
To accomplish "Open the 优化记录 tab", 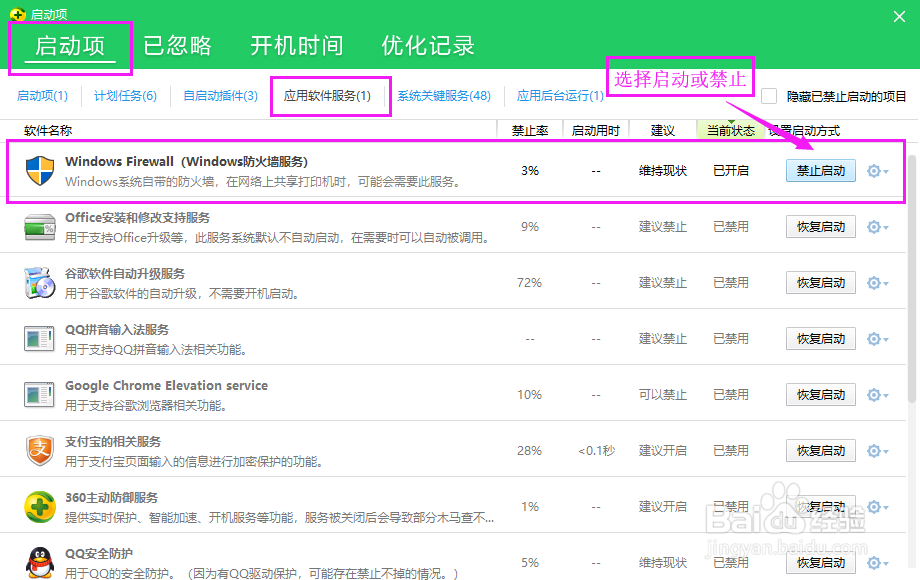I will 428,46.
